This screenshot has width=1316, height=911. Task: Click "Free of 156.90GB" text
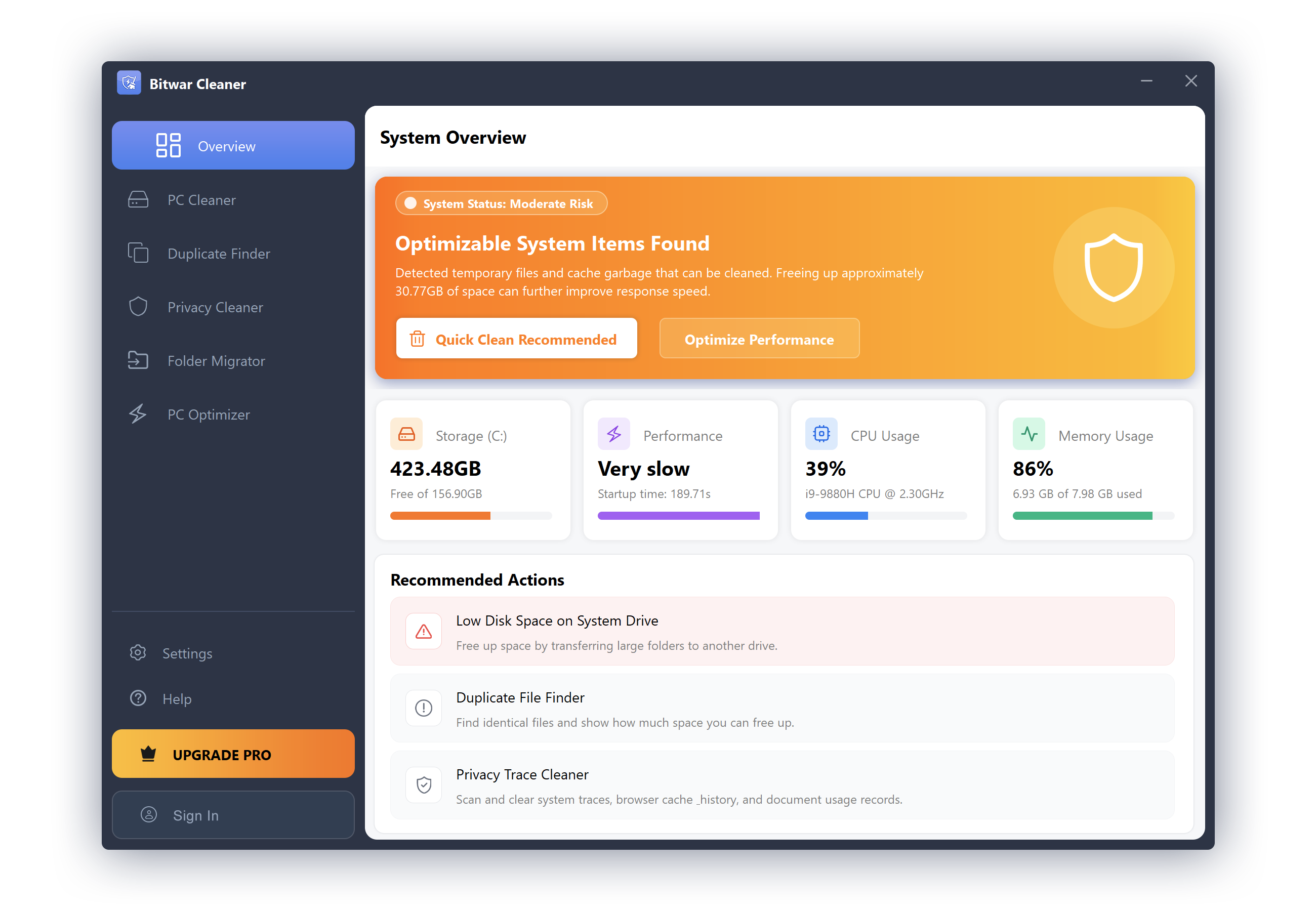(436, 494)
